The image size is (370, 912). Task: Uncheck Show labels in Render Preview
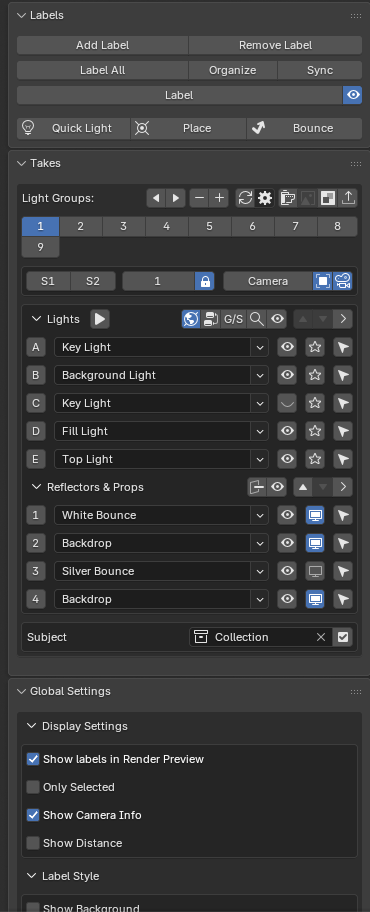(x=33, y=759)
